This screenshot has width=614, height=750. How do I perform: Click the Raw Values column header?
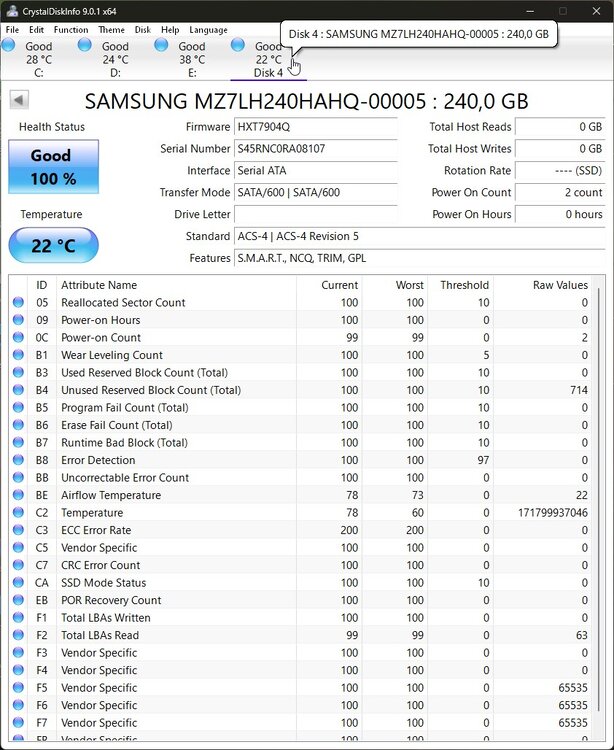pos(560,285)
